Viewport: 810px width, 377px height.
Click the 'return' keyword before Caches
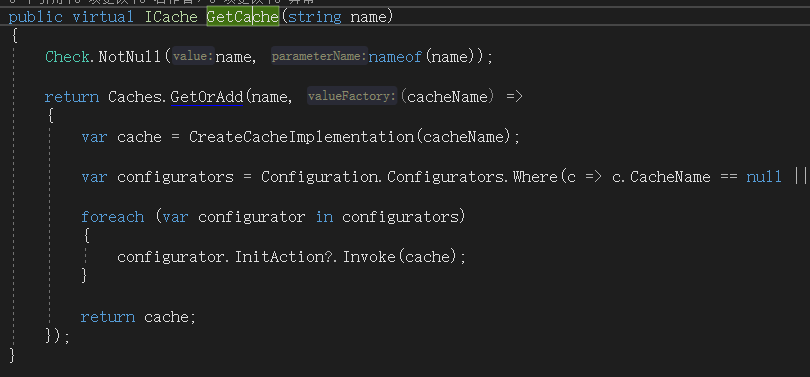72,97
